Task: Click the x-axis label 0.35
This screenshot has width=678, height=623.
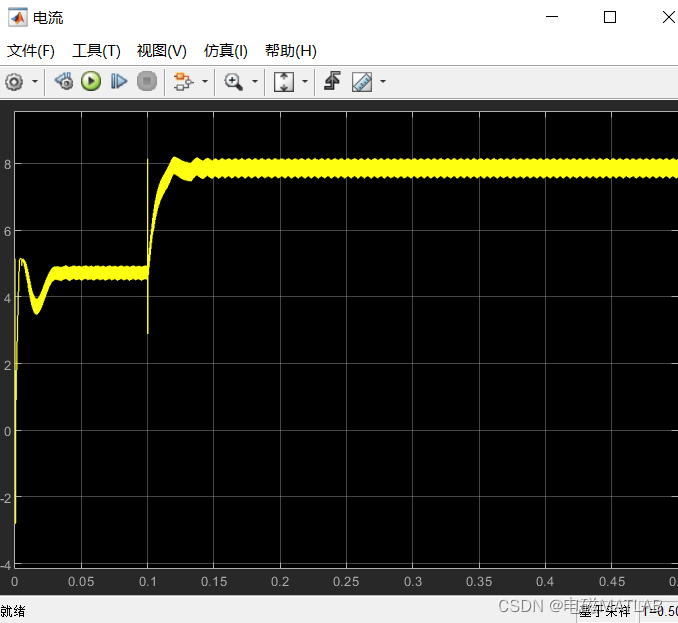Action: [x=479, y=582]
